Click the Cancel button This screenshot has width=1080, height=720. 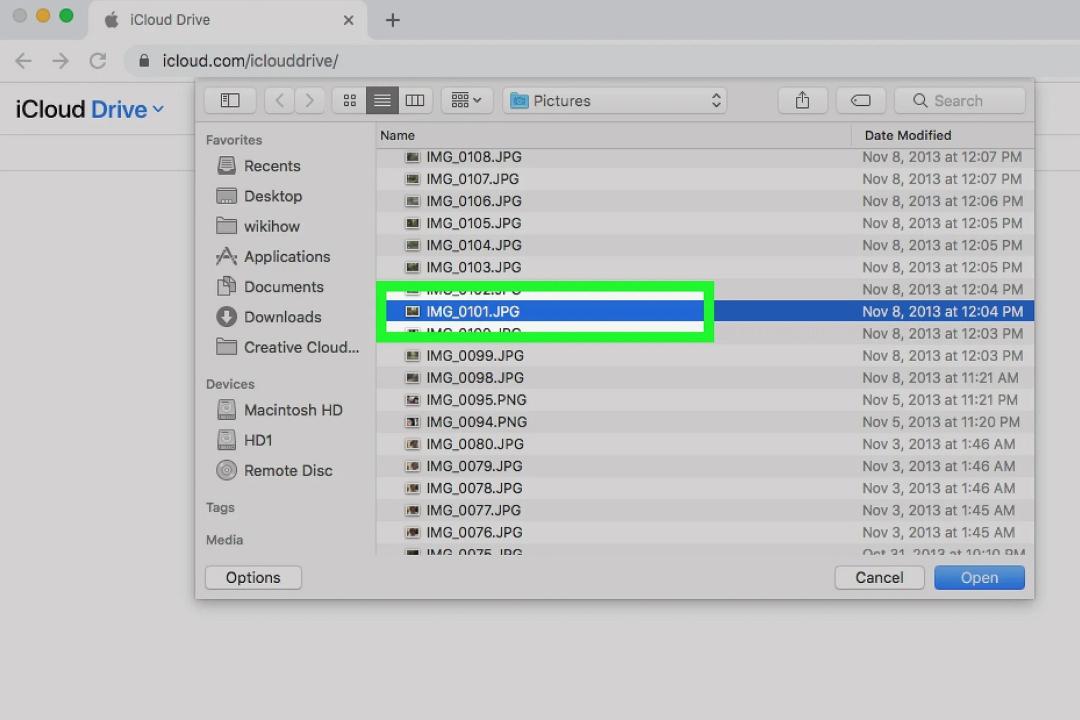[880, 577]
